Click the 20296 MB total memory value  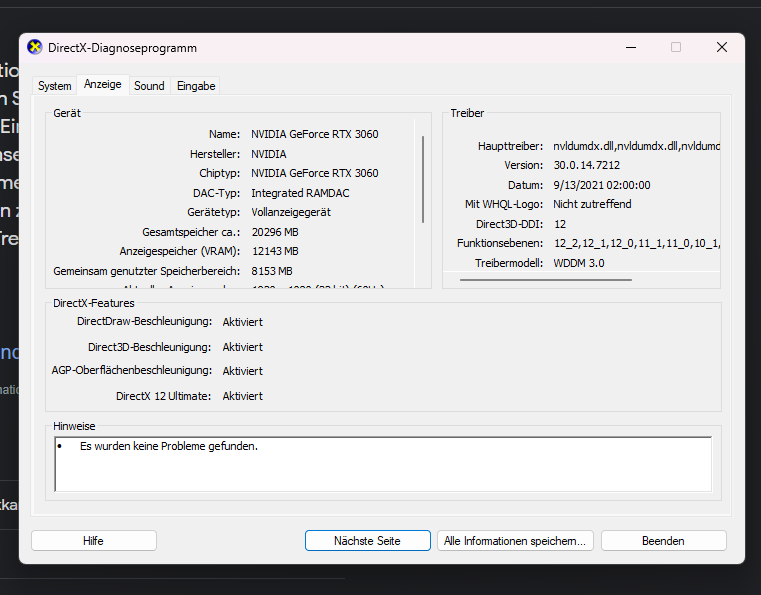275,232
